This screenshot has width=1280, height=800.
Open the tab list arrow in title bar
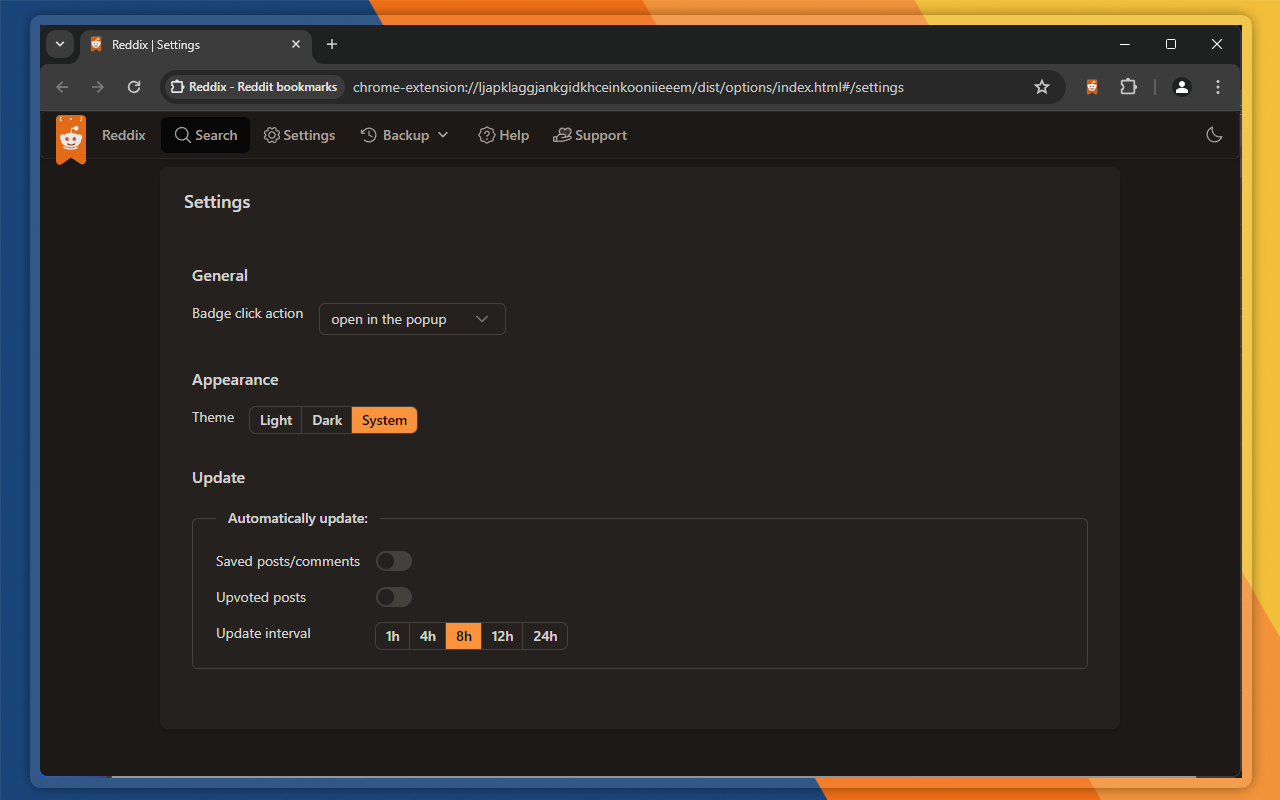point(59,44)
